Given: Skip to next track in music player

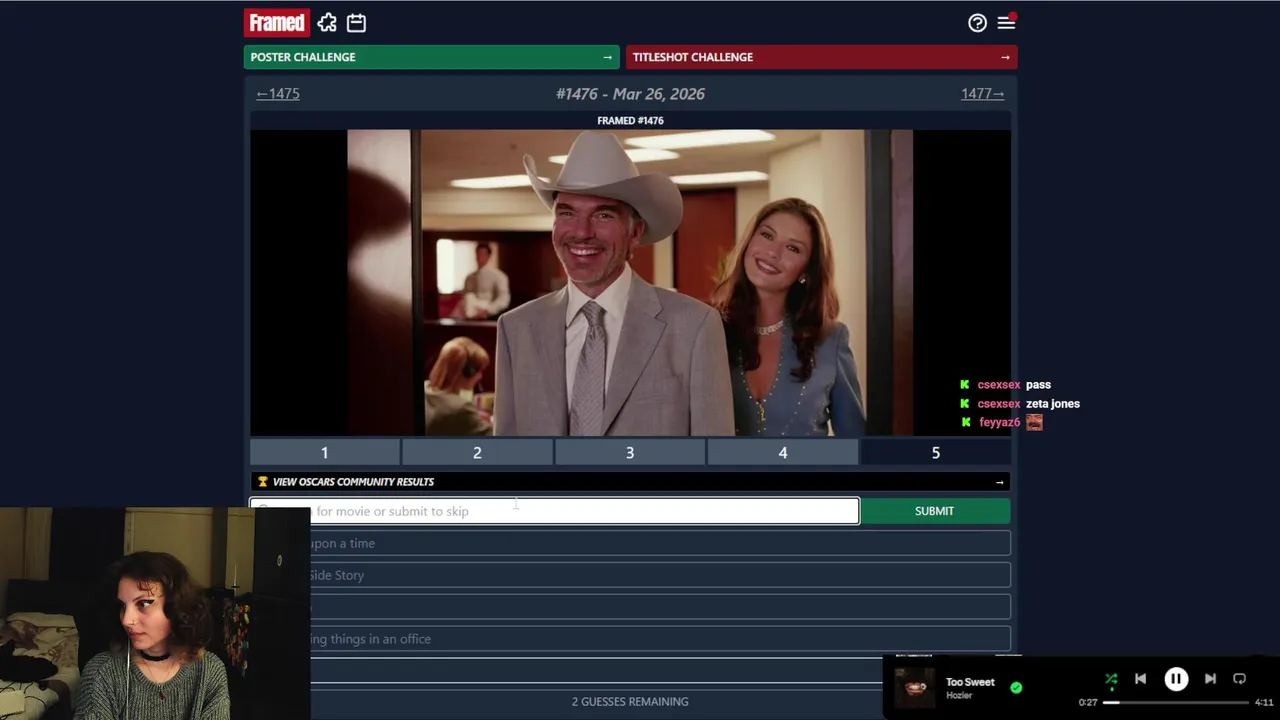Looking at the screenshot, I should point(1210,679).
